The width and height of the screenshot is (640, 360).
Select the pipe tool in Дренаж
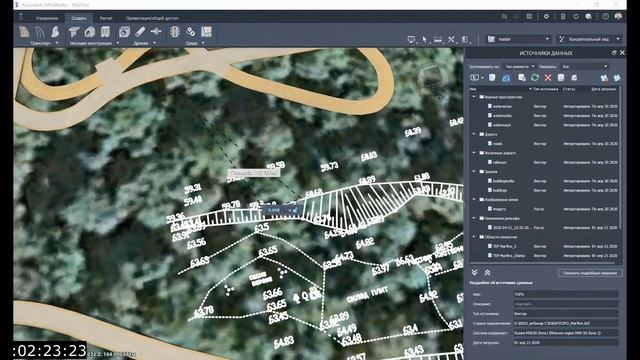[x=140, y=31]
